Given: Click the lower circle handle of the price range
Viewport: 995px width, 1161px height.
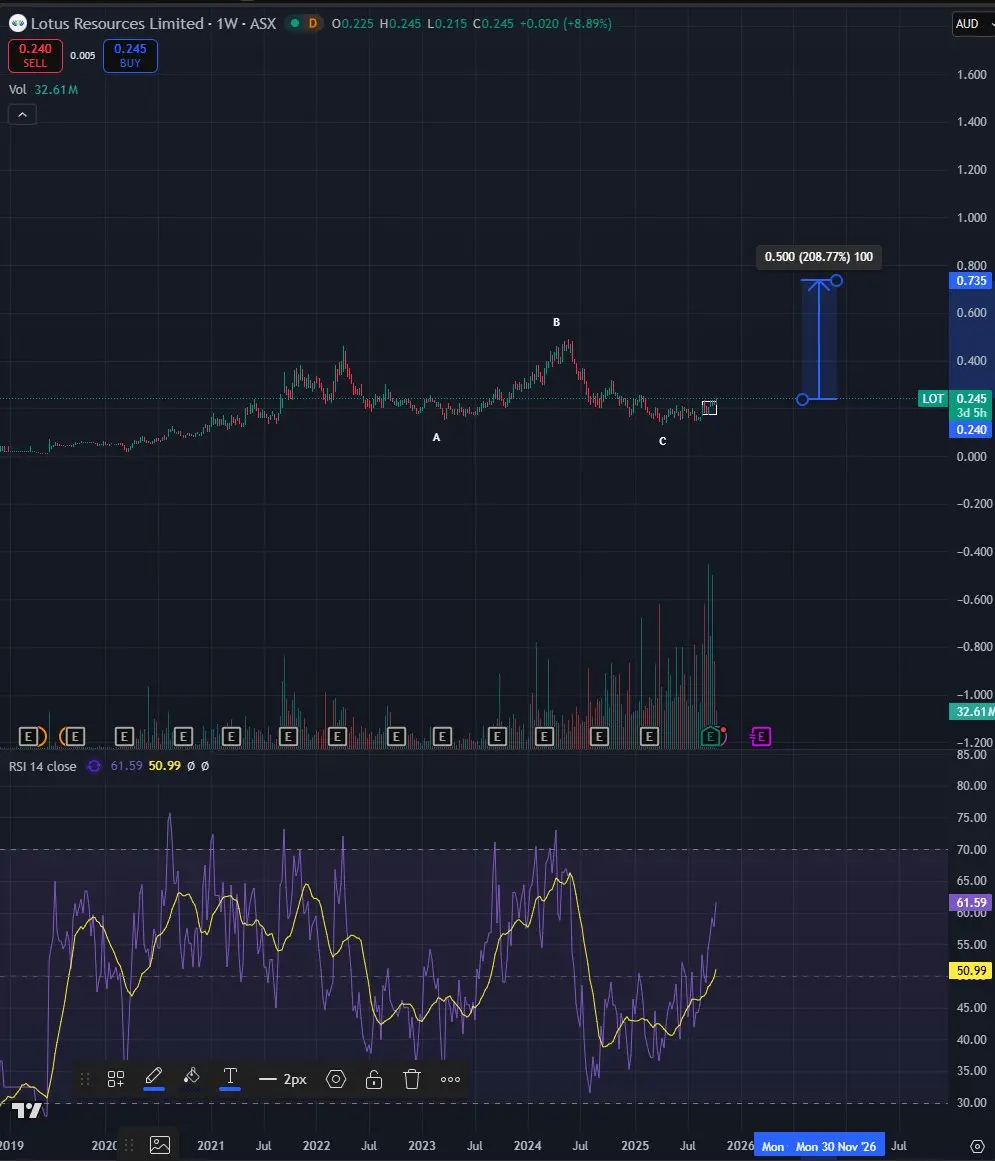Looking at the screenshot, I should 802,399.
